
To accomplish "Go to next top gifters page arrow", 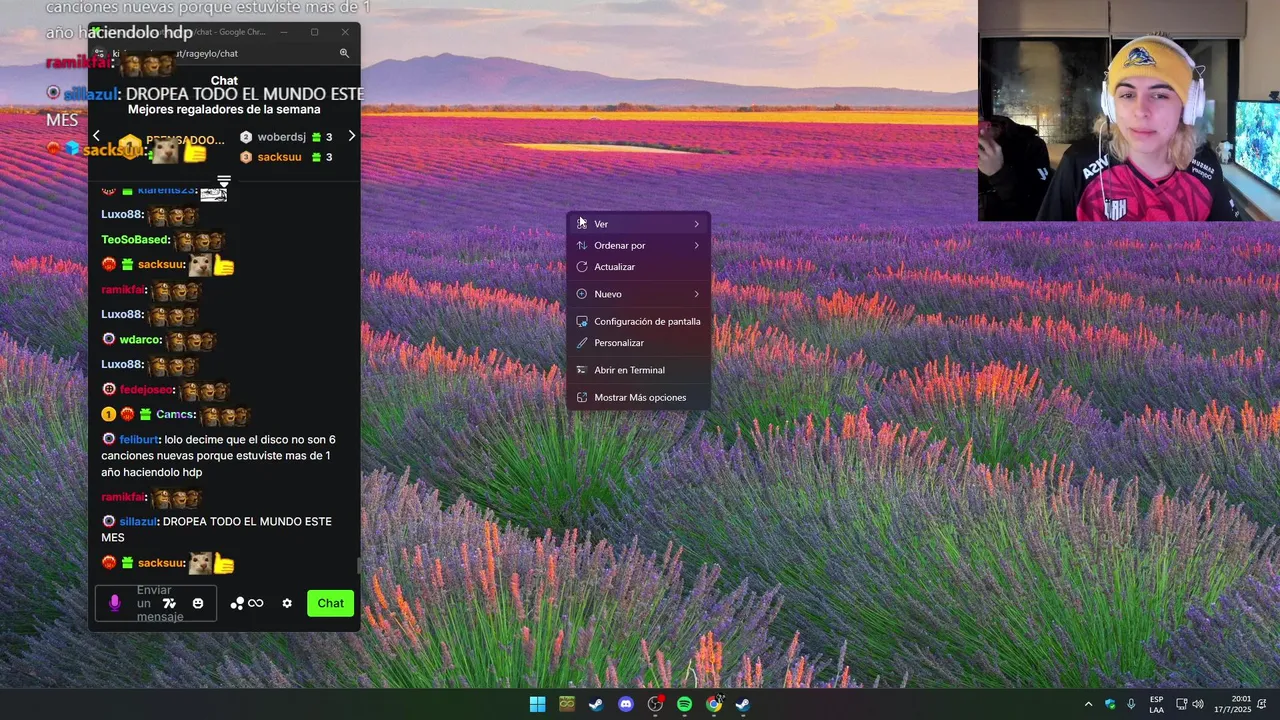I will [x=351, y=136].
